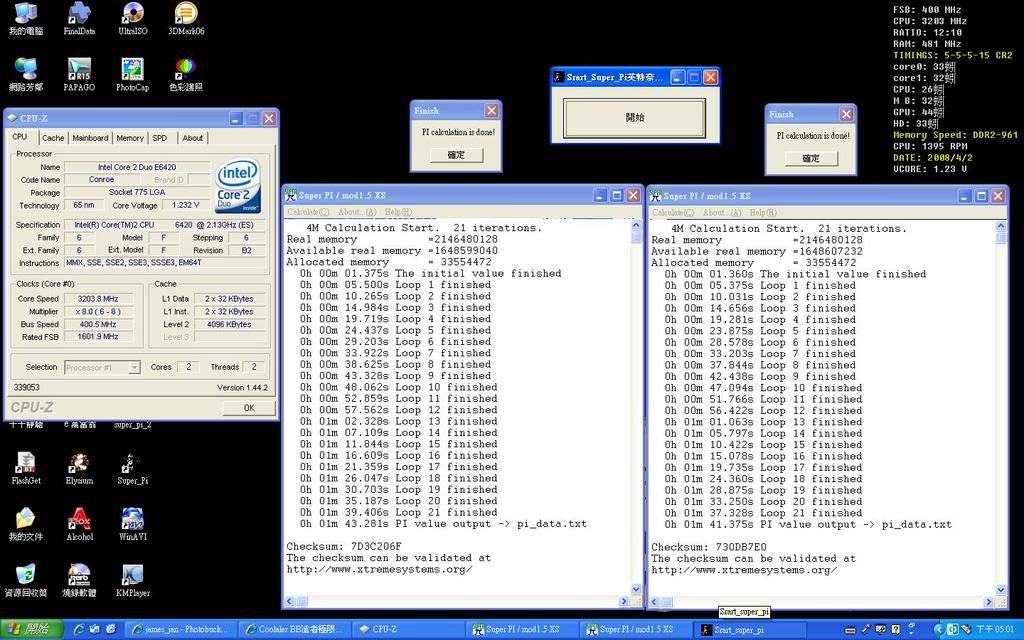This screenshot has height=640, width=1024.
Task: Click 確定 in the Finish dialog near the sensor overlay
Action: [810, 158]
